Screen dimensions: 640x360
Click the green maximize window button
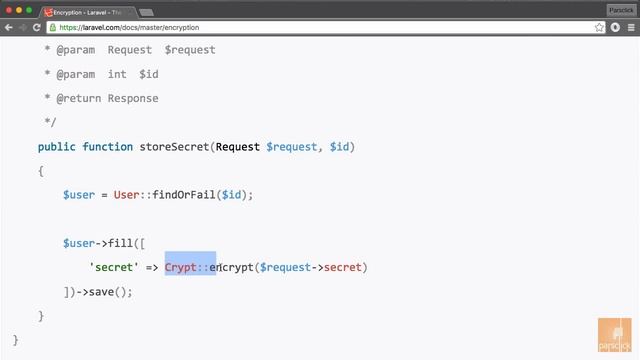(x=29, y=10)
